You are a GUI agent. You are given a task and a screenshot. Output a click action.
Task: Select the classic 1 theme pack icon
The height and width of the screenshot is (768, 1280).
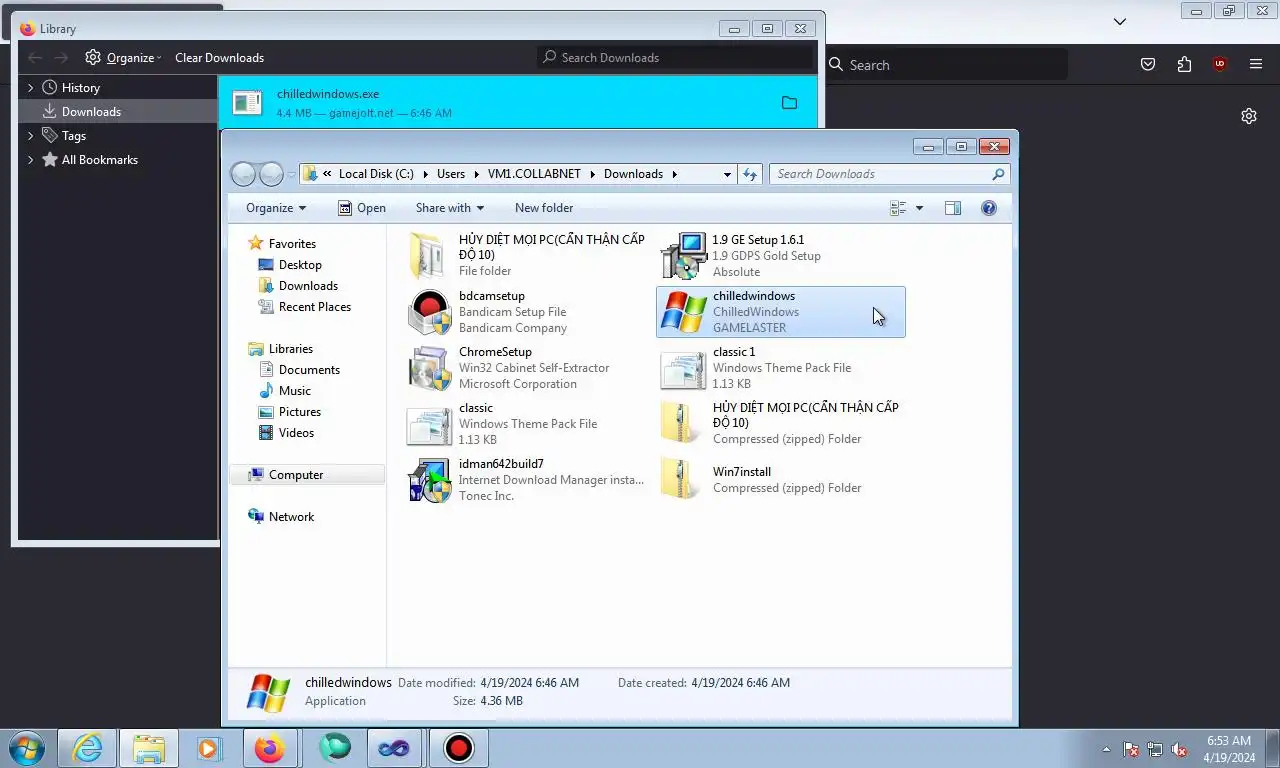pos(684,368)
